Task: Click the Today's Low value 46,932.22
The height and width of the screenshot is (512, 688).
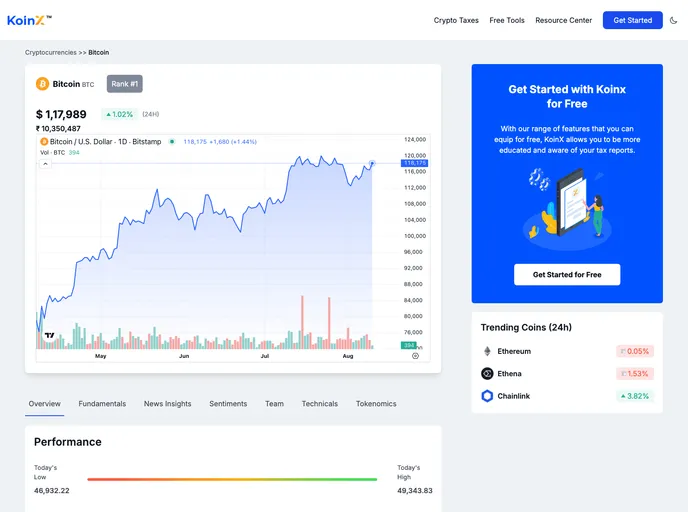Action: 52,491
